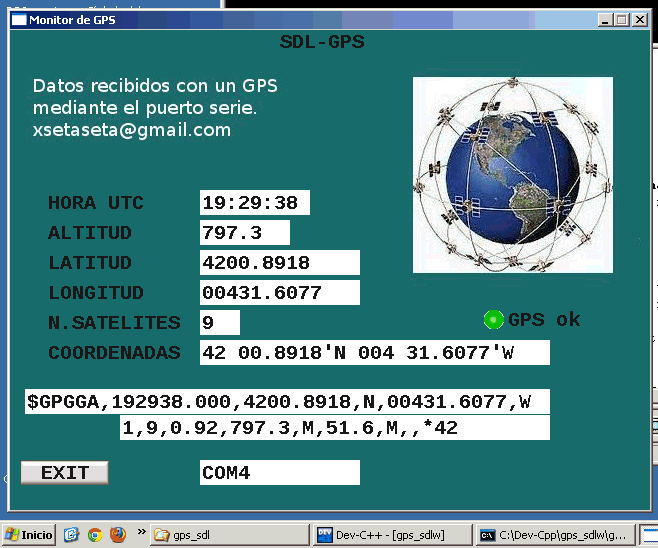658x548 pixels.
Task: Open the Inicio start menu
Action: click(x=30, y=535)
